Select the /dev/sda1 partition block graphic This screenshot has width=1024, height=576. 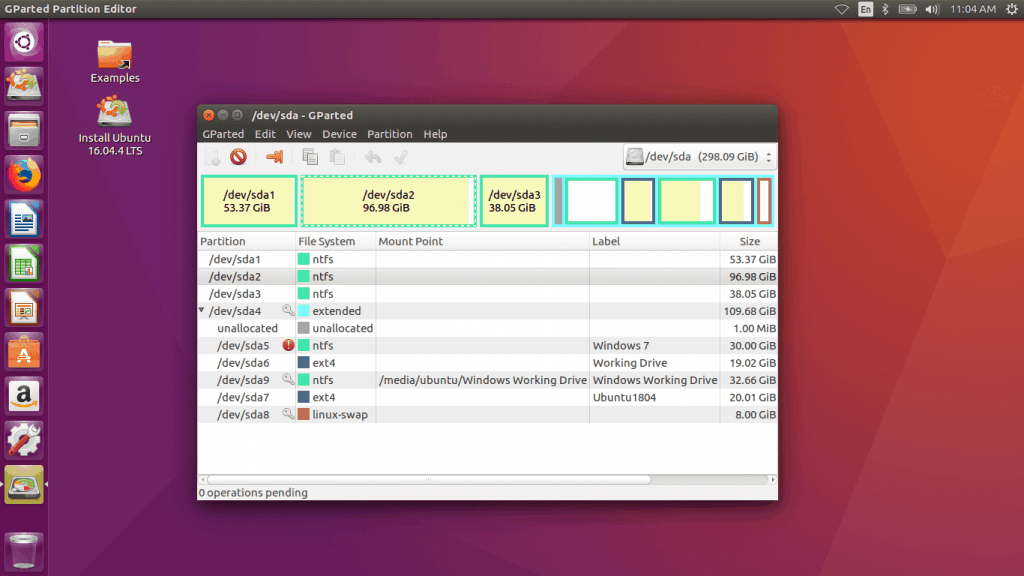tap(248, 200)
